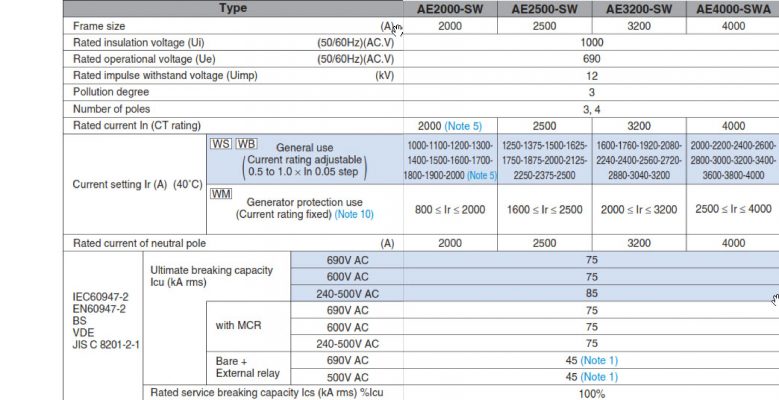Click the Type header cell
This screenshot has width=779, height=400.
click(233, 8)
